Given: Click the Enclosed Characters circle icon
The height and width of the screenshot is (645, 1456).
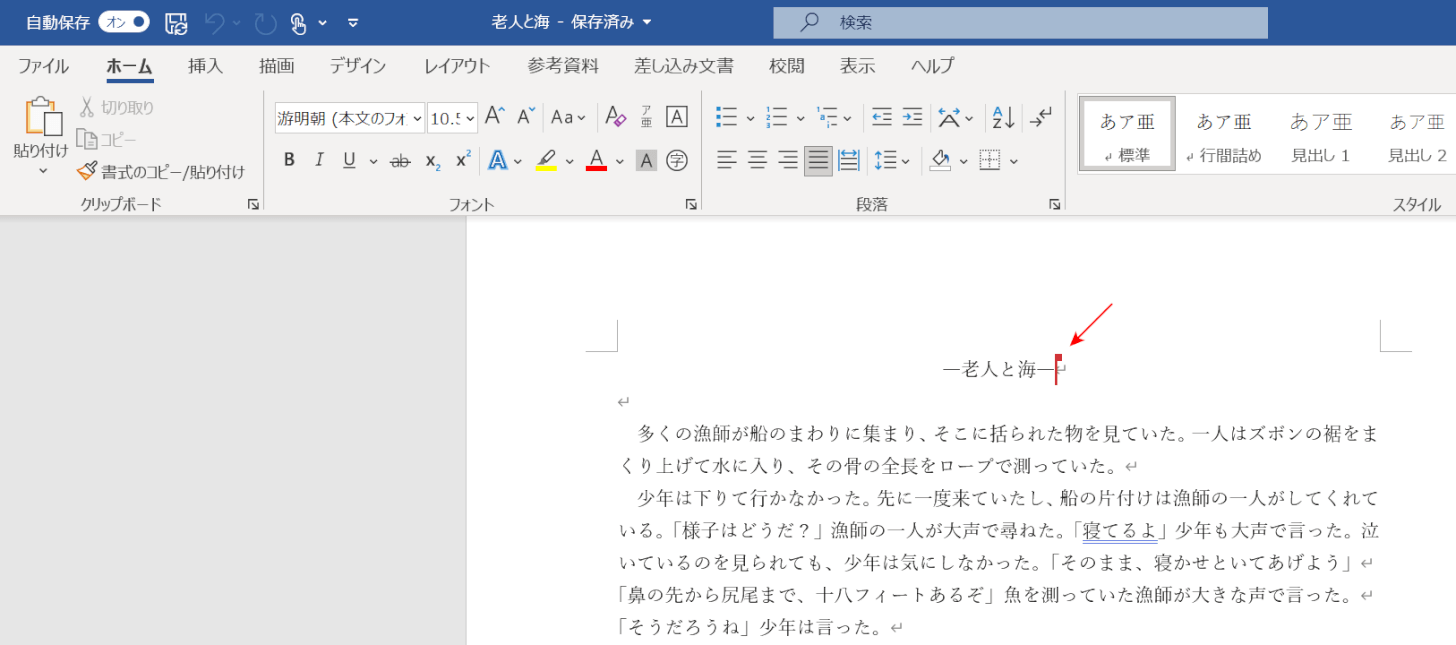Looking at the screenshot, I should click(x=677, y=160).
